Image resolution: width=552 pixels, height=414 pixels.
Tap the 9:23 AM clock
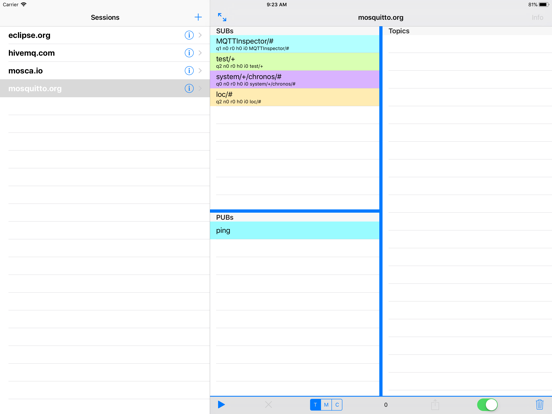pyautogui.click(x=277, y=5)
